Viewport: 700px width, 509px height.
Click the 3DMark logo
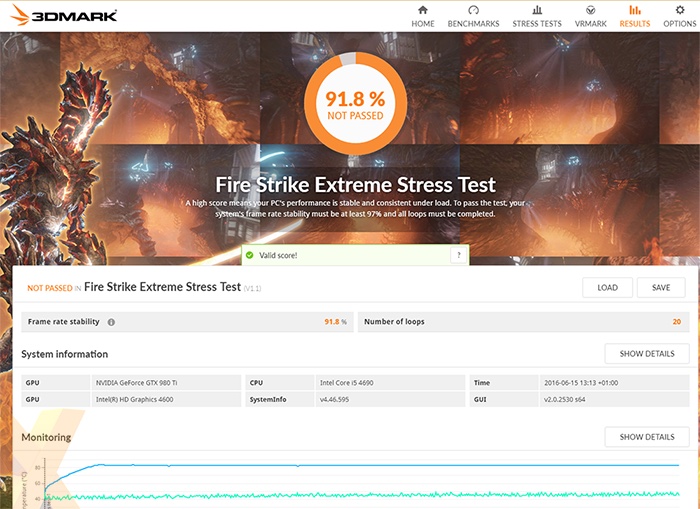click(x=62, y=15)
